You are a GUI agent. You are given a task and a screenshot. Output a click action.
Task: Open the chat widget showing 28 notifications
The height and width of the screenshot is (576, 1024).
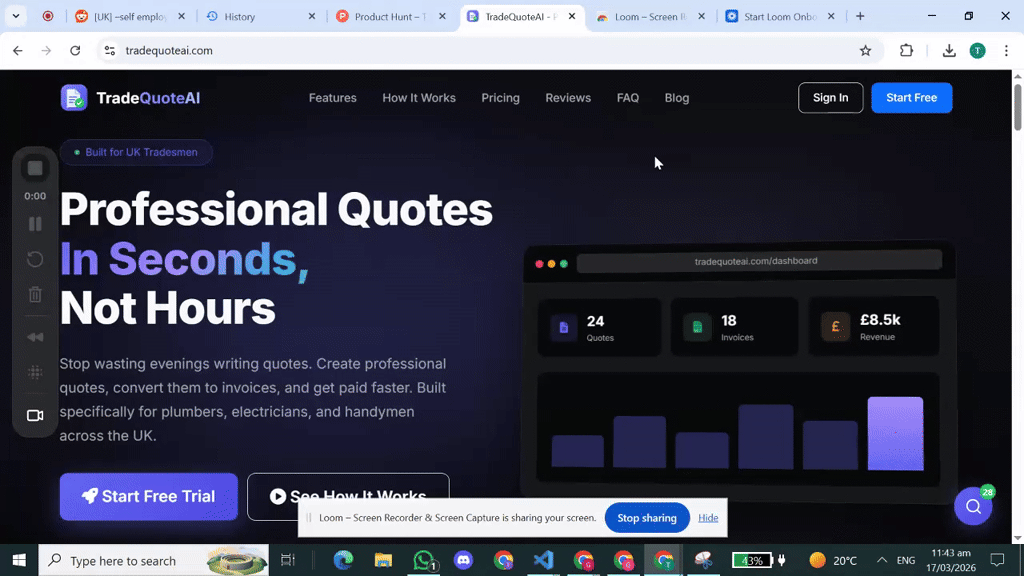(x=973, y=506)
